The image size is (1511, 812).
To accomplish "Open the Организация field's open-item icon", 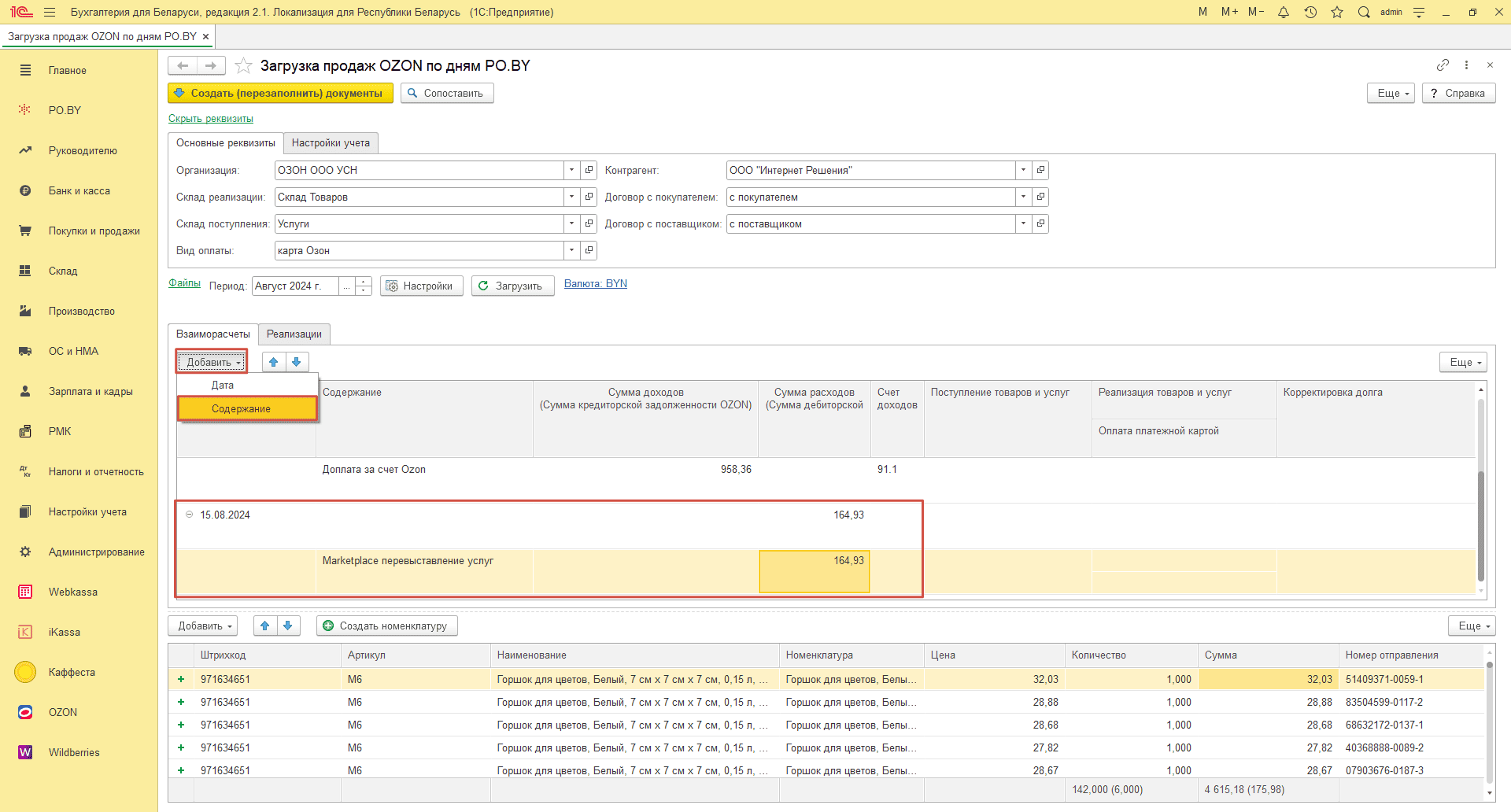I will (589, 170).
